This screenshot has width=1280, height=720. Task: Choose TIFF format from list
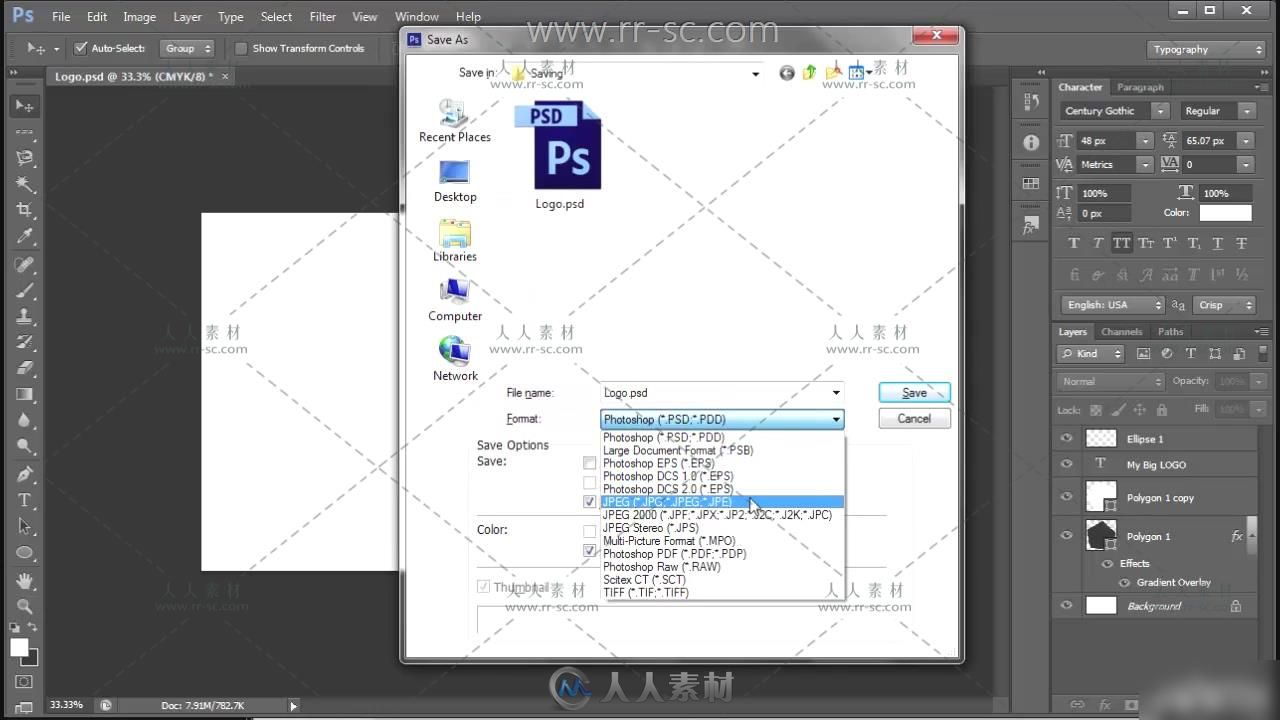(722, 592)
